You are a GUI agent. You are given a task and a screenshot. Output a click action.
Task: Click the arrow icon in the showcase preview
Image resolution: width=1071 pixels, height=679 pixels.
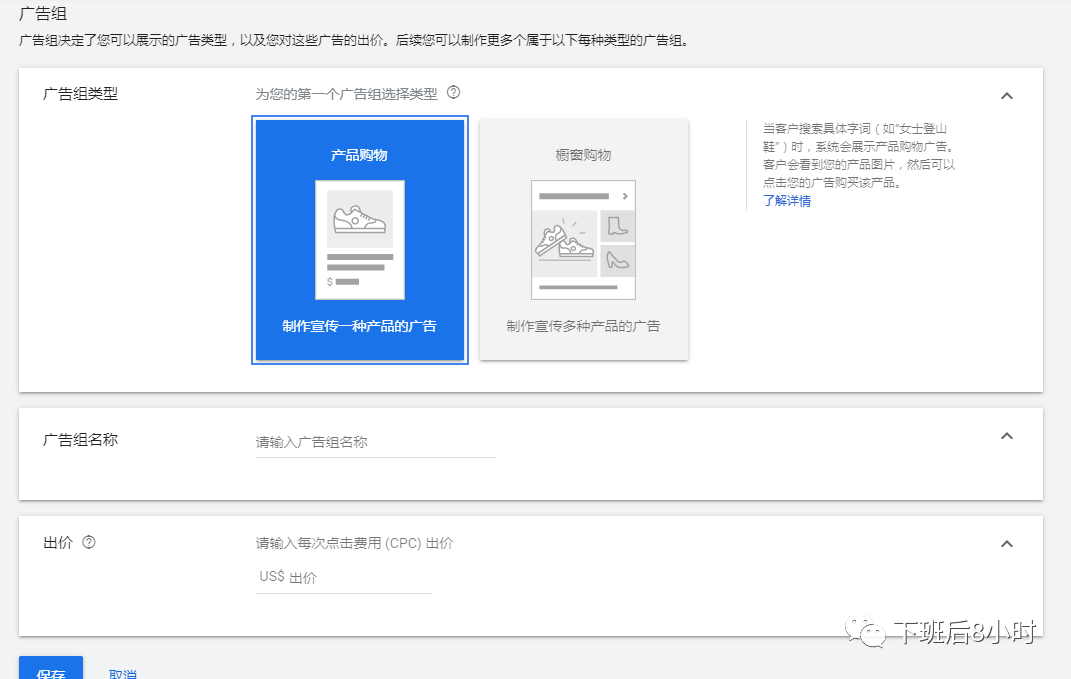(x=625, y=196)
